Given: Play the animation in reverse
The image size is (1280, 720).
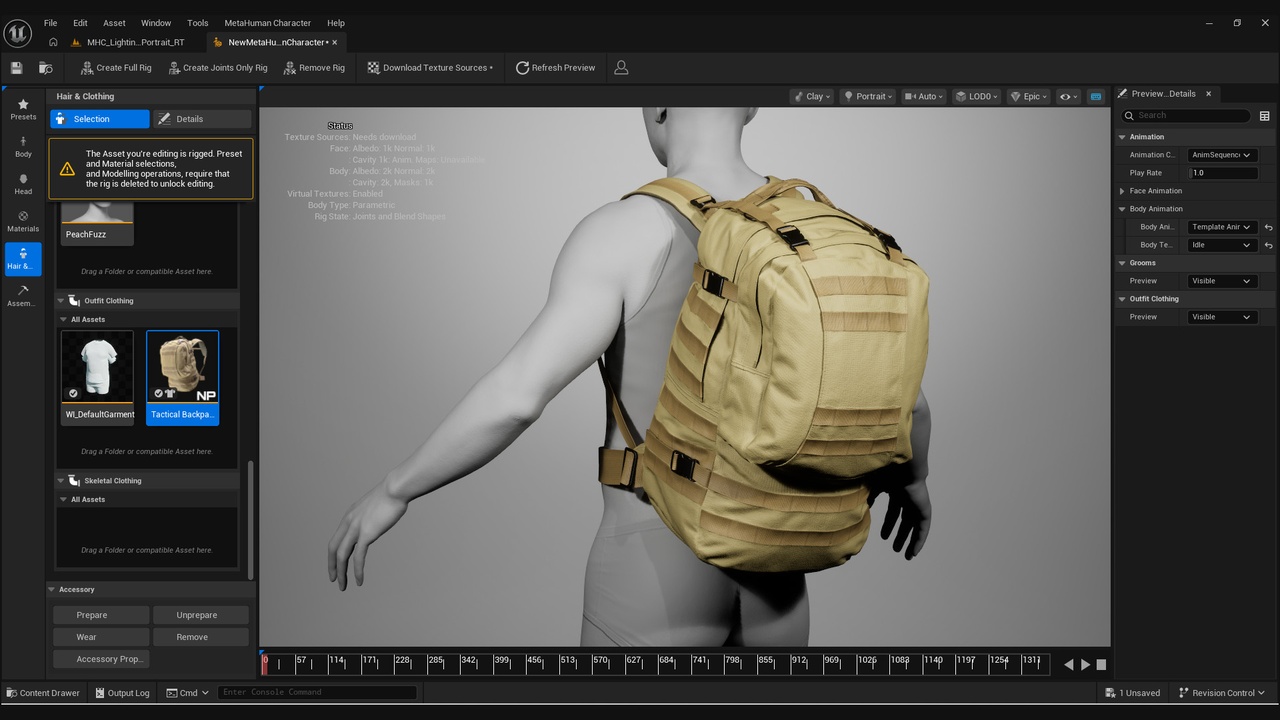Looking at the screenshot, I should [x=1069, y=664].
